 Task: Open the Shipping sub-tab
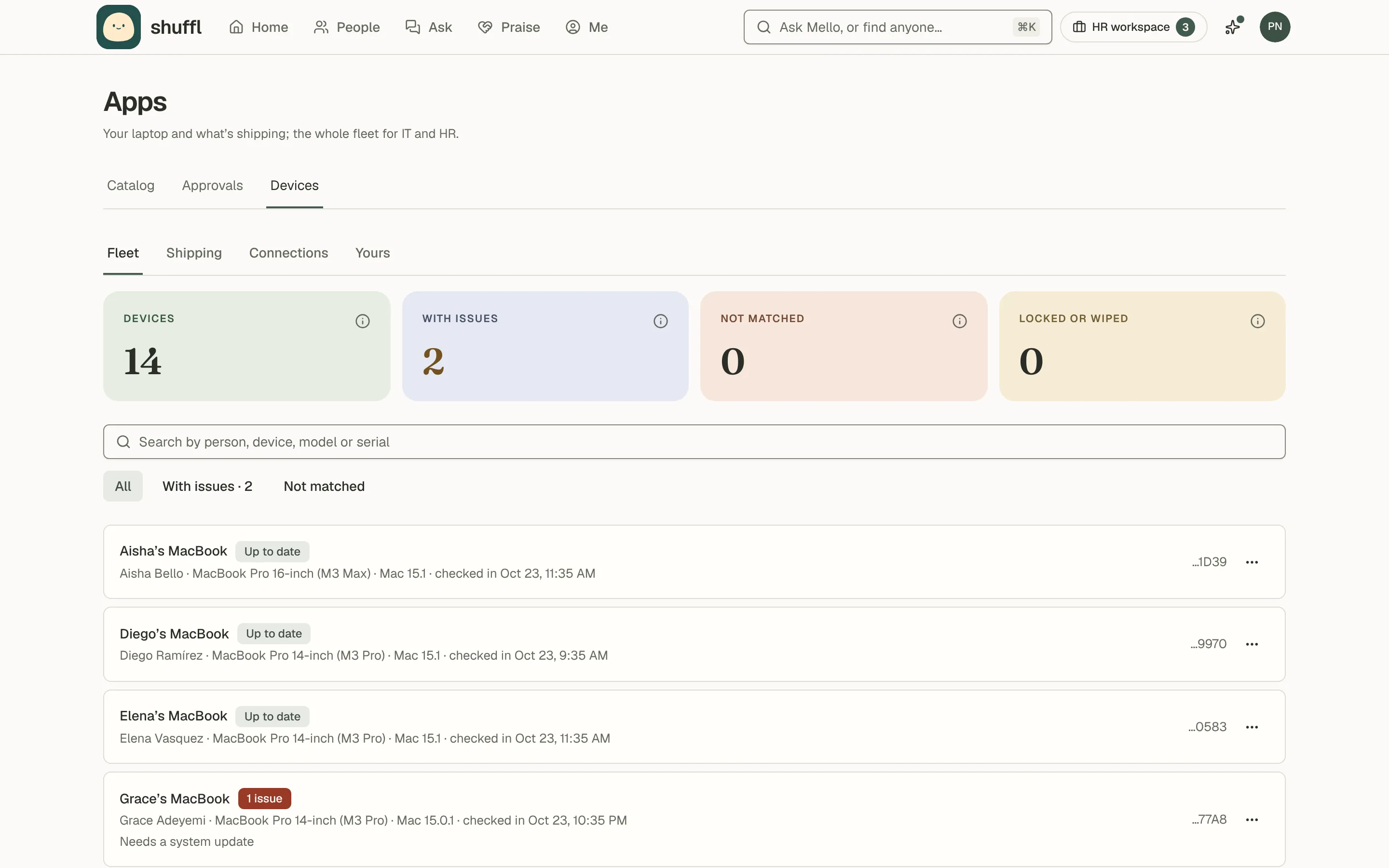(x=194, y=253)
